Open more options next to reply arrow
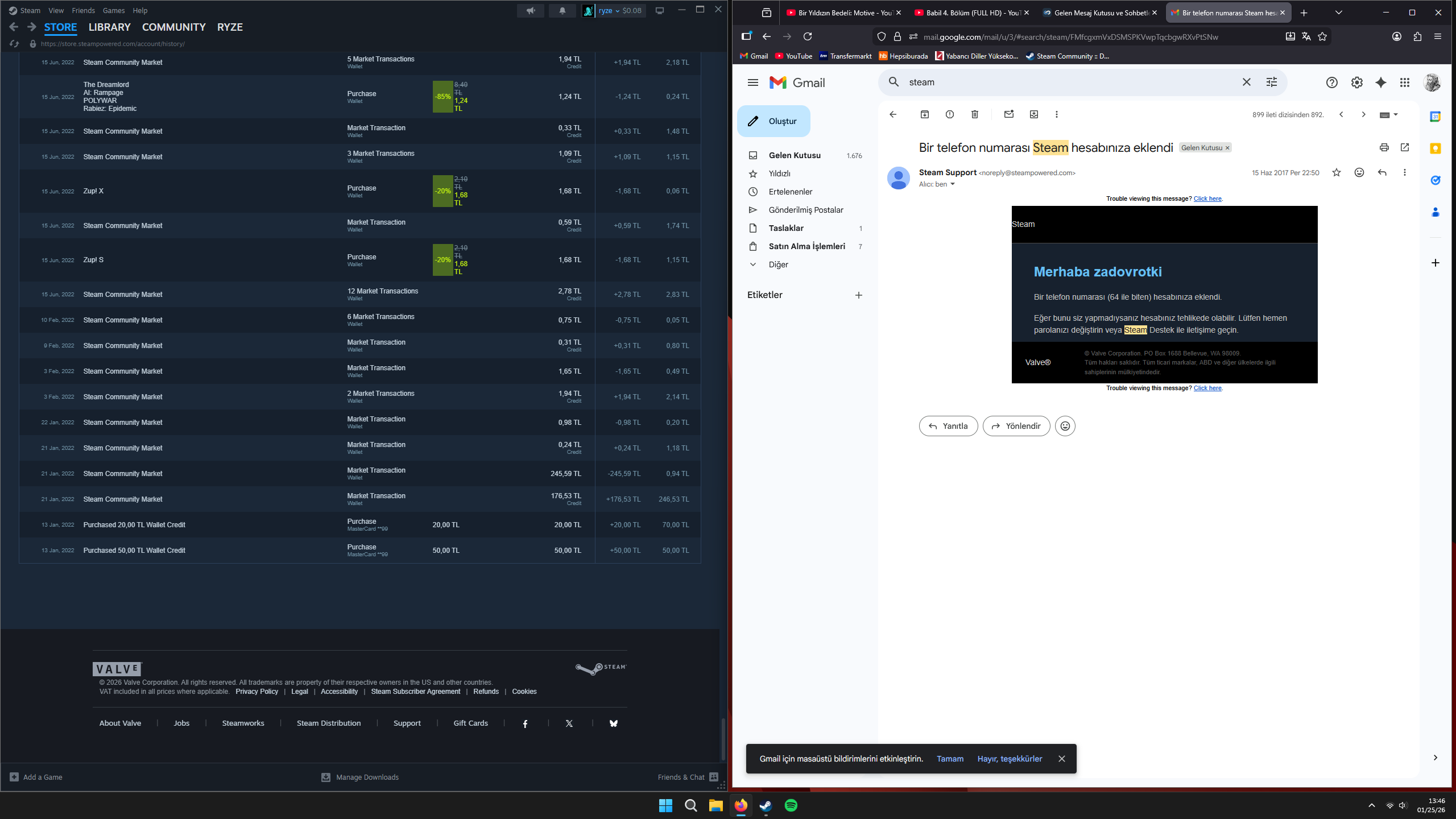1456x819 pixels. pos(1405,173)
